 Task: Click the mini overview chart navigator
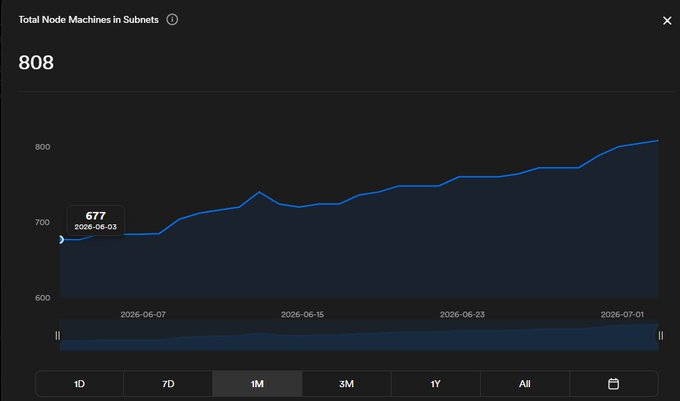(x=359, y=336)
